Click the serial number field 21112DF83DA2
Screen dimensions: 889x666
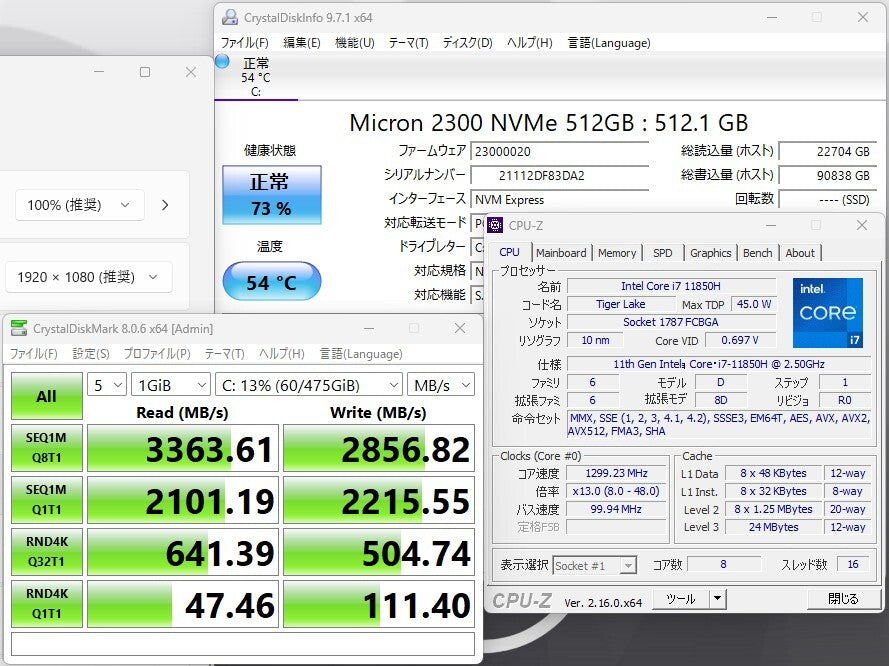(559, 175)
